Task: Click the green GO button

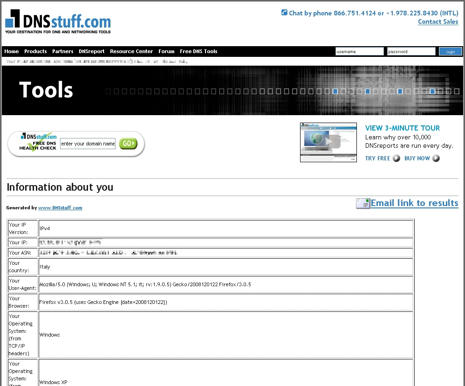Action: pos(128,143)
